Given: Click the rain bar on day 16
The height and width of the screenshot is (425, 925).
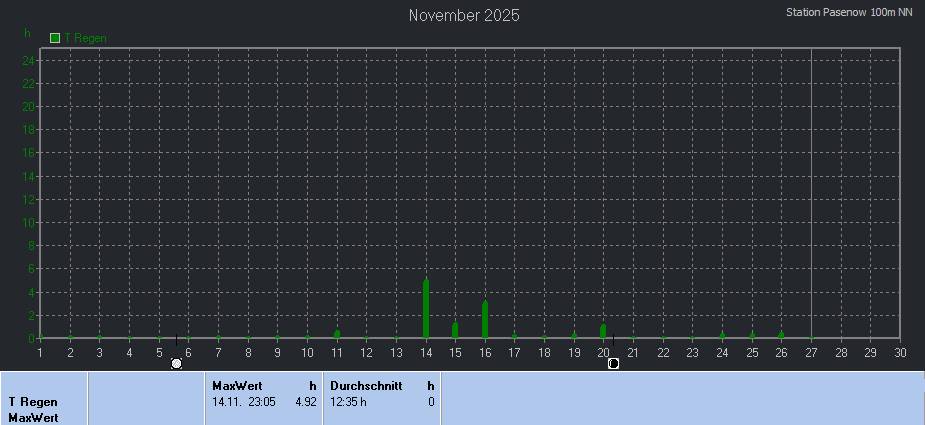Looking at the screenshot, I should 485,320.
